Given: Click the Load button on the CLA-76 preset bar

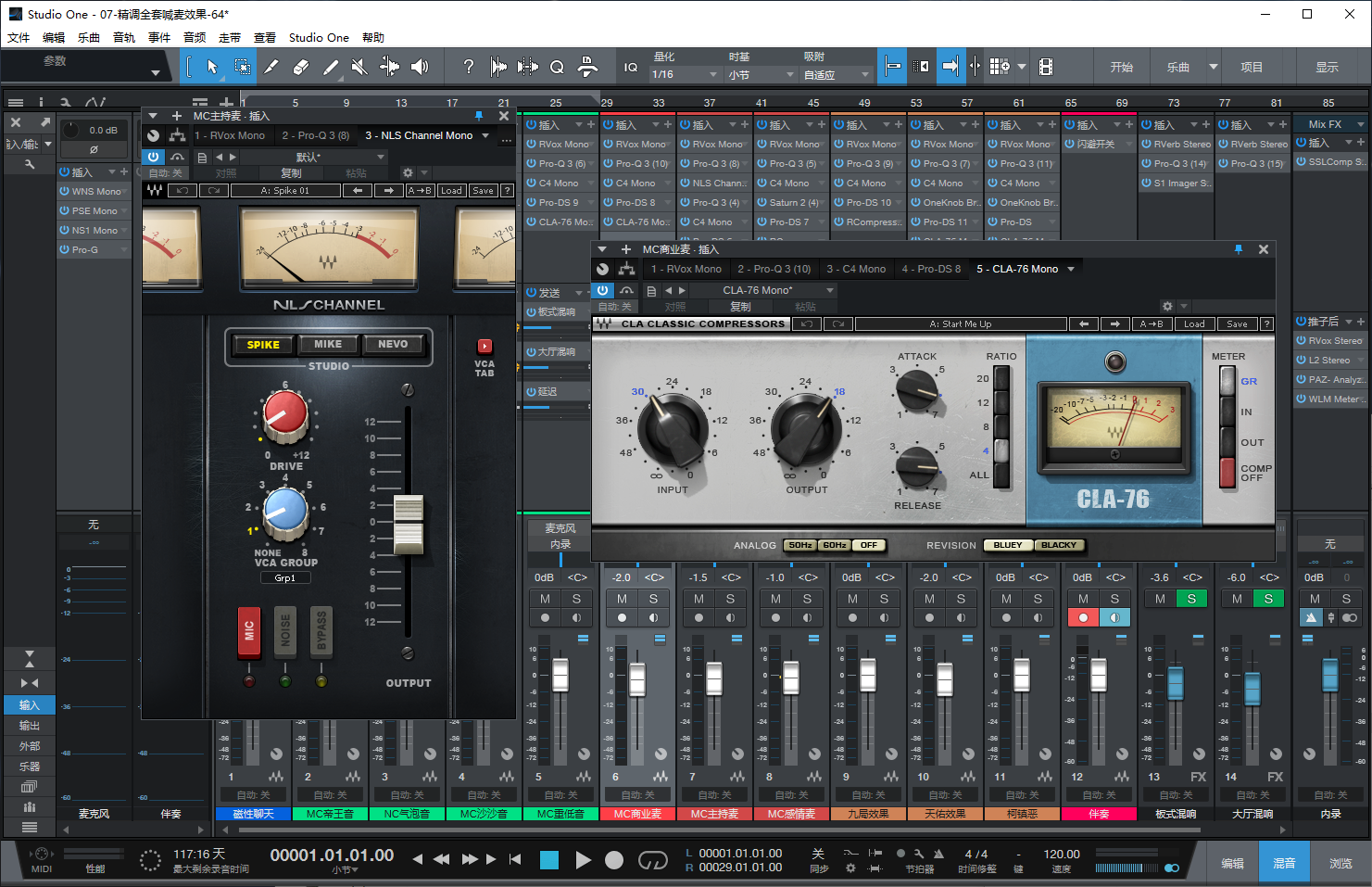Looking at the screenshot, I should pyautogui.click(x=1194, y=323).
